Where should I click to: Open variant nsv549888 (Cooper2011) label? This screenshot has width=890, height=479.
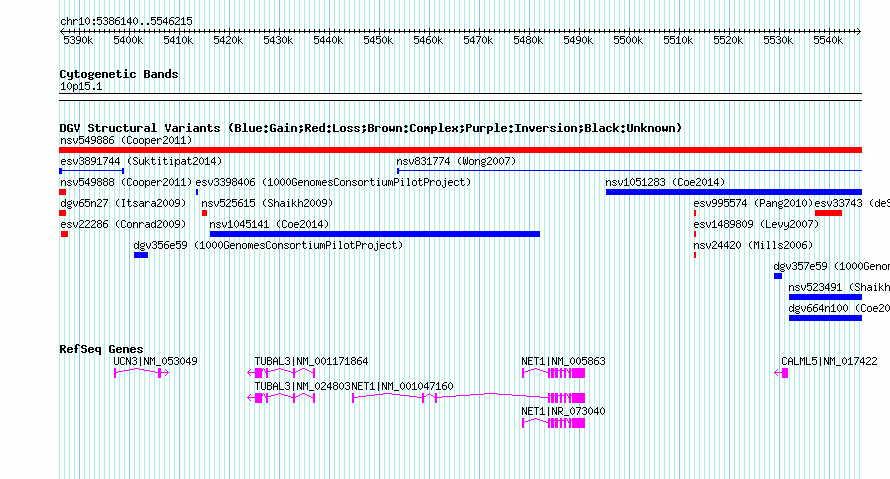tap(126, 182)
